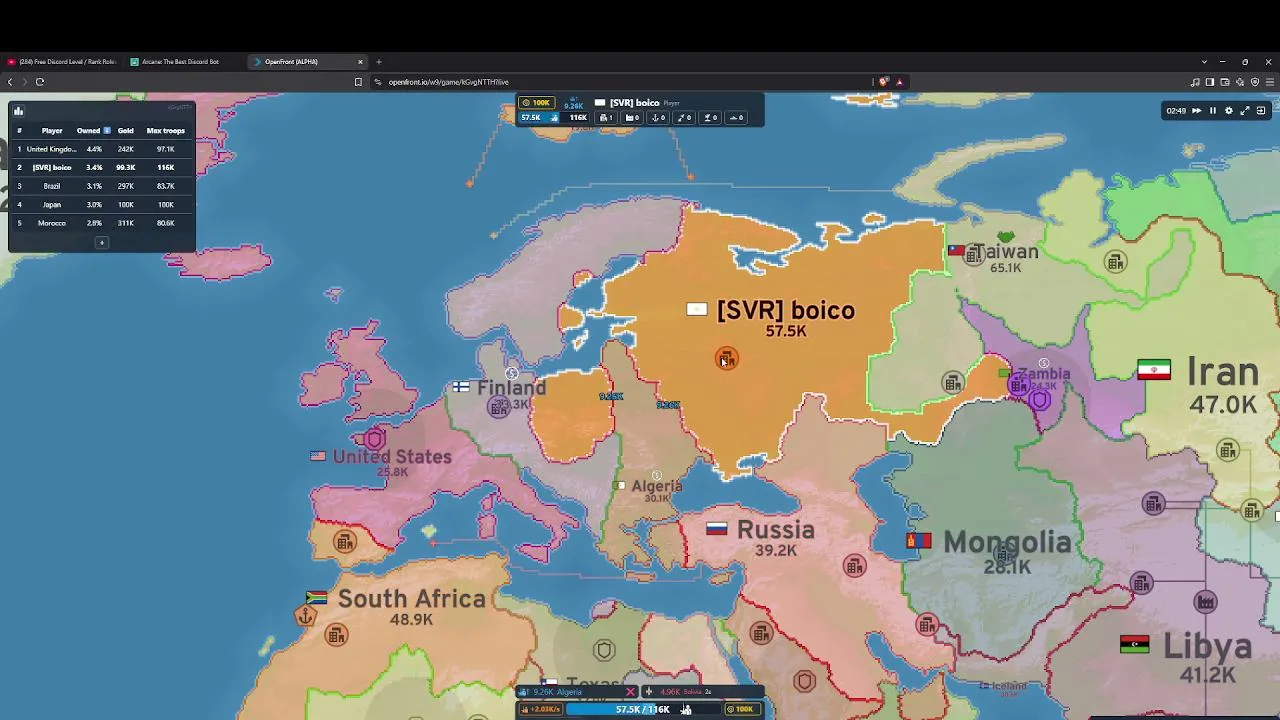Sort leaderboard by Max troops header

coord(165,130)
